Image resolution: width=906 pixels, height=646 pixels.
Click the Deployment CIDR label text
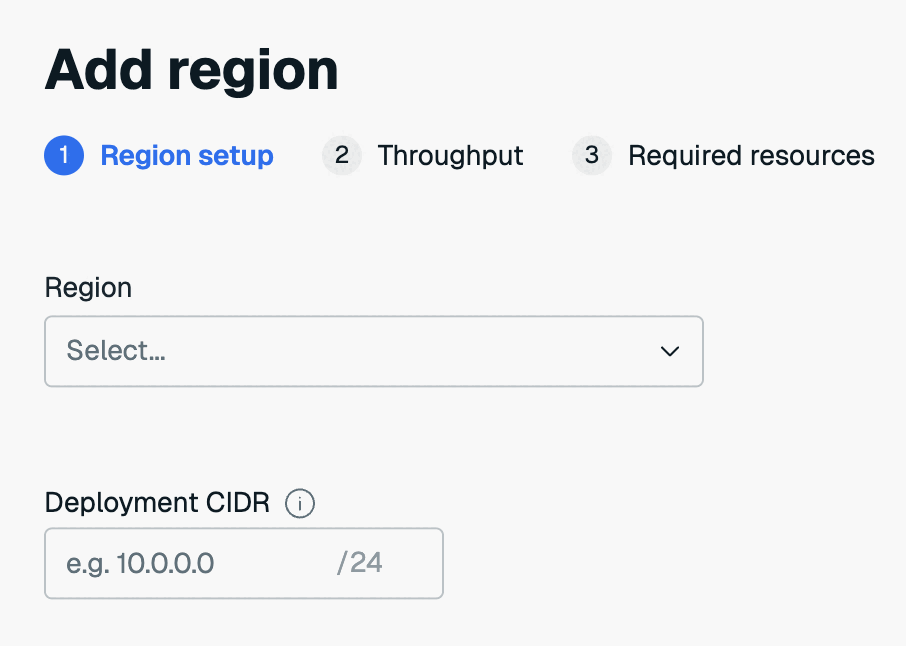point(157,503)
